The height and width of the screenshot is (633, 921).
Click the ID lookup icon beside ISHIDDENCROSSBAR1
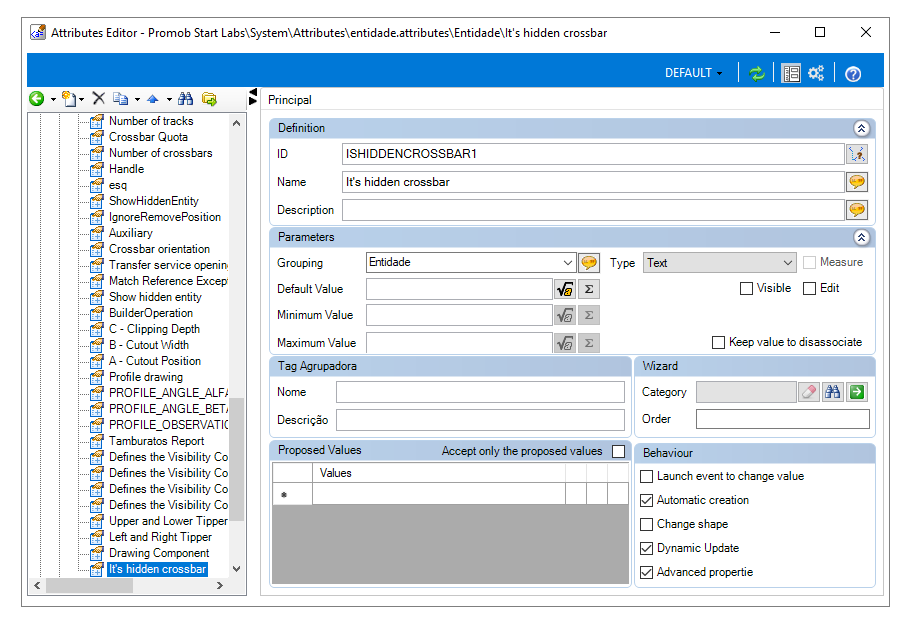point(857,154)
